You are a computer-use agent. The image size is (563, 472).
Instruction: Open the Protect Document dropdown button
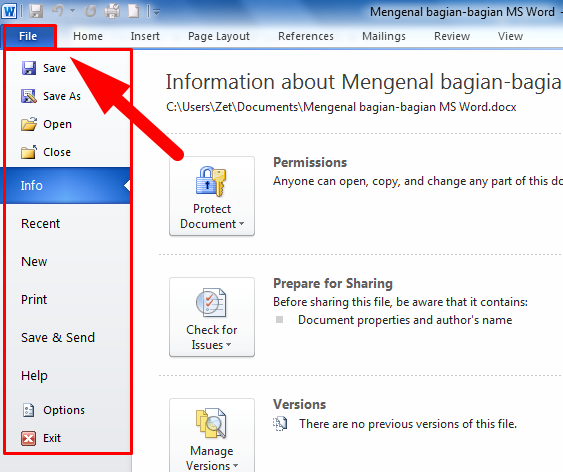[212, 196]
